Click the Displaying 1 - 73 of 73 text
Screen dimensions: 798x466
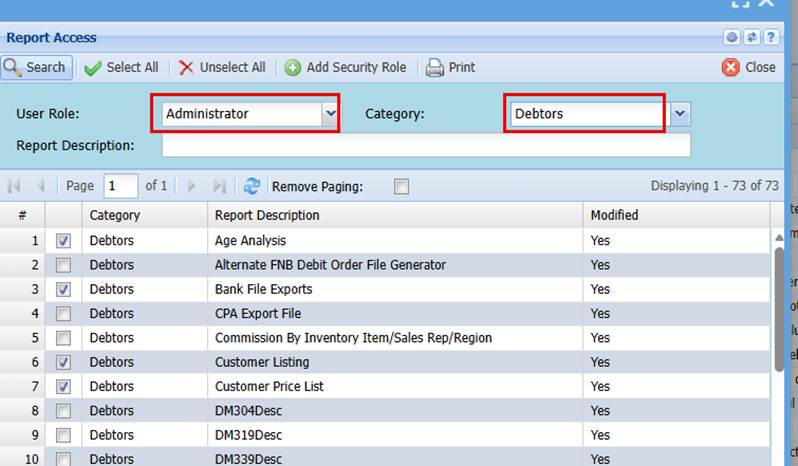715,186
